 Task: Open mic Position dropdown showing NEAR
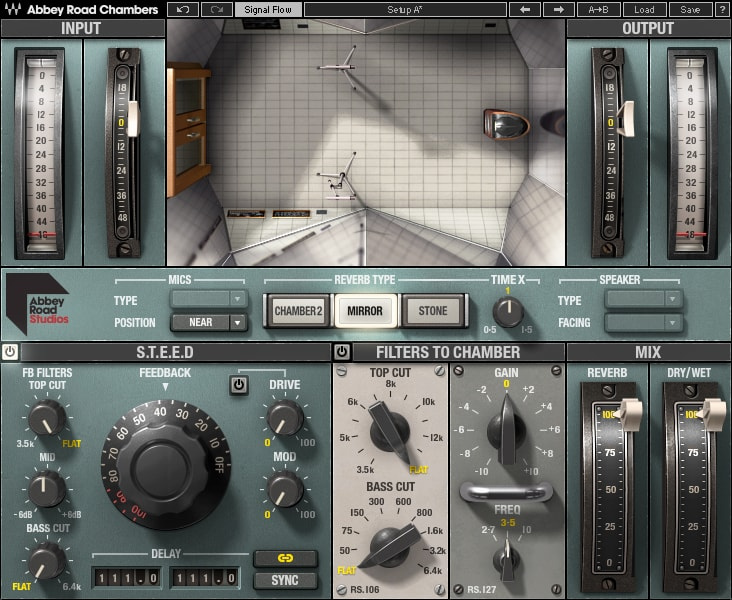tap(208, 323)
